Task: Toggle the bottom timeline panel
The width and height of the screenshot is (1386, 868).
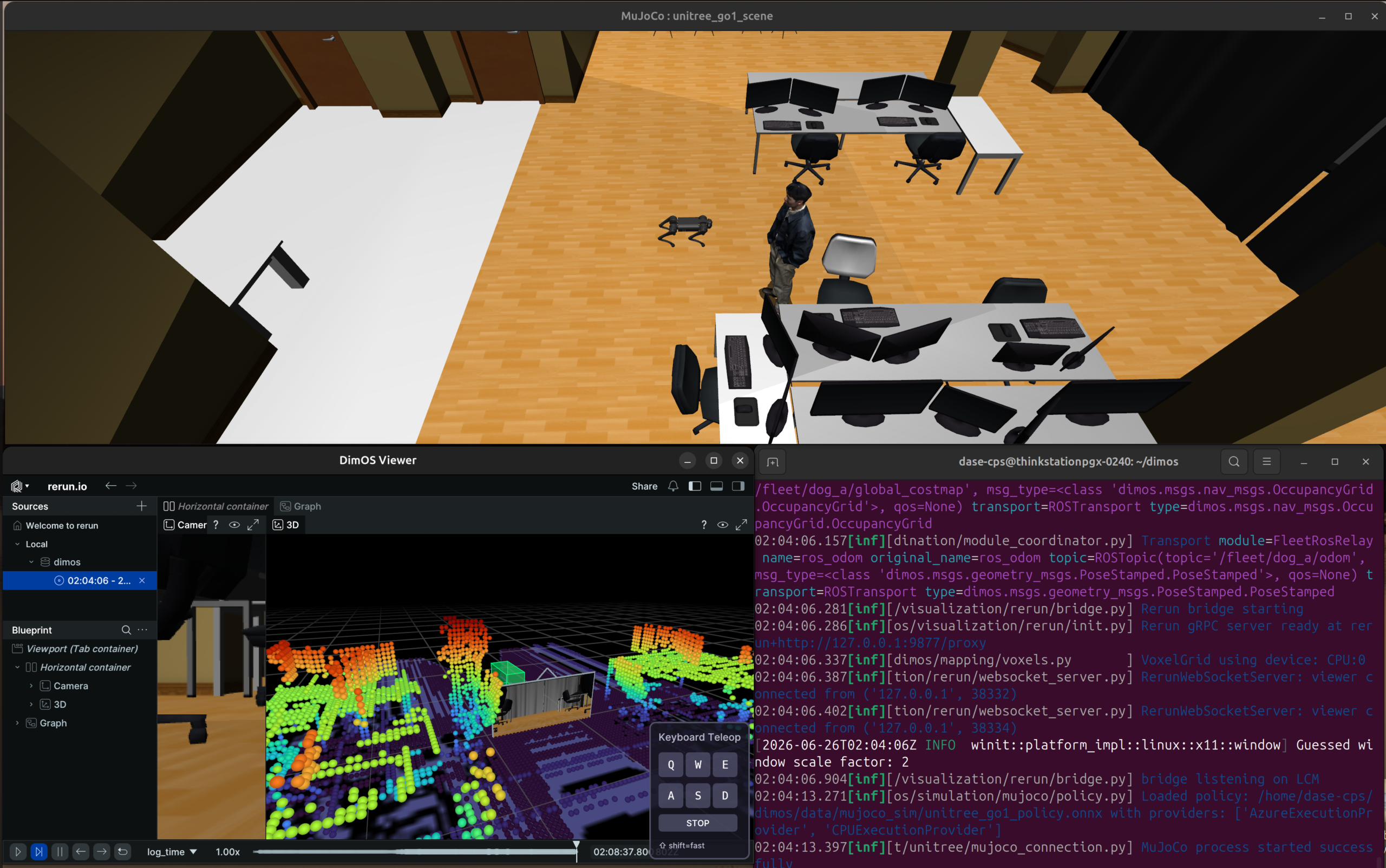Action: coord(716,486)
